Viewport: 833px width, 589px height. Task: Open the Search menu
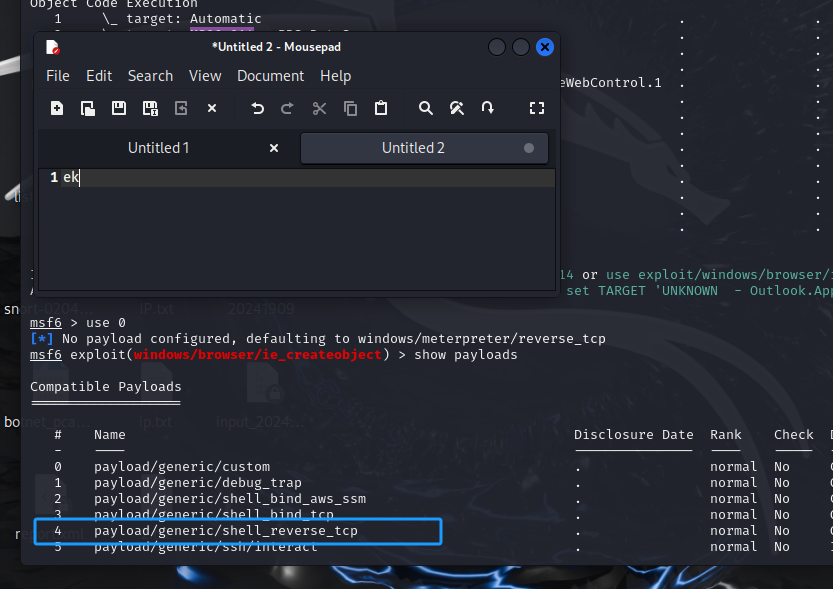[150, 76]
